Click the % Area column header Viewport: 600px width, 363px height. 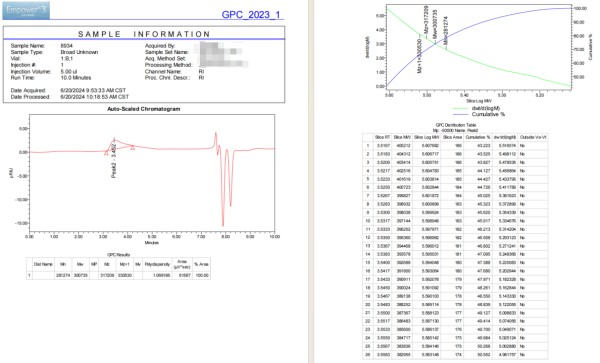pyautogui.click(x=201, y=264)
